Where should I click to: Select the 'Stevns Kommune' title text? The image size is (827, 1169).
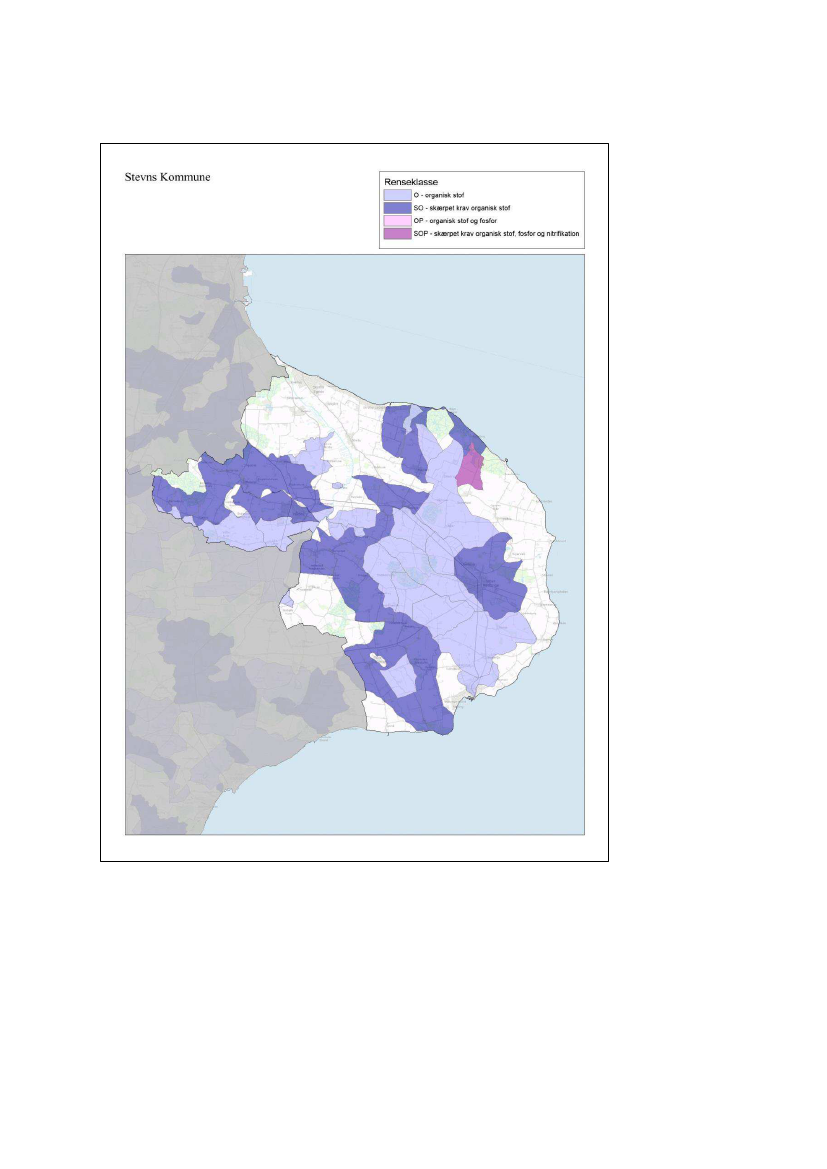pos(167,177)
